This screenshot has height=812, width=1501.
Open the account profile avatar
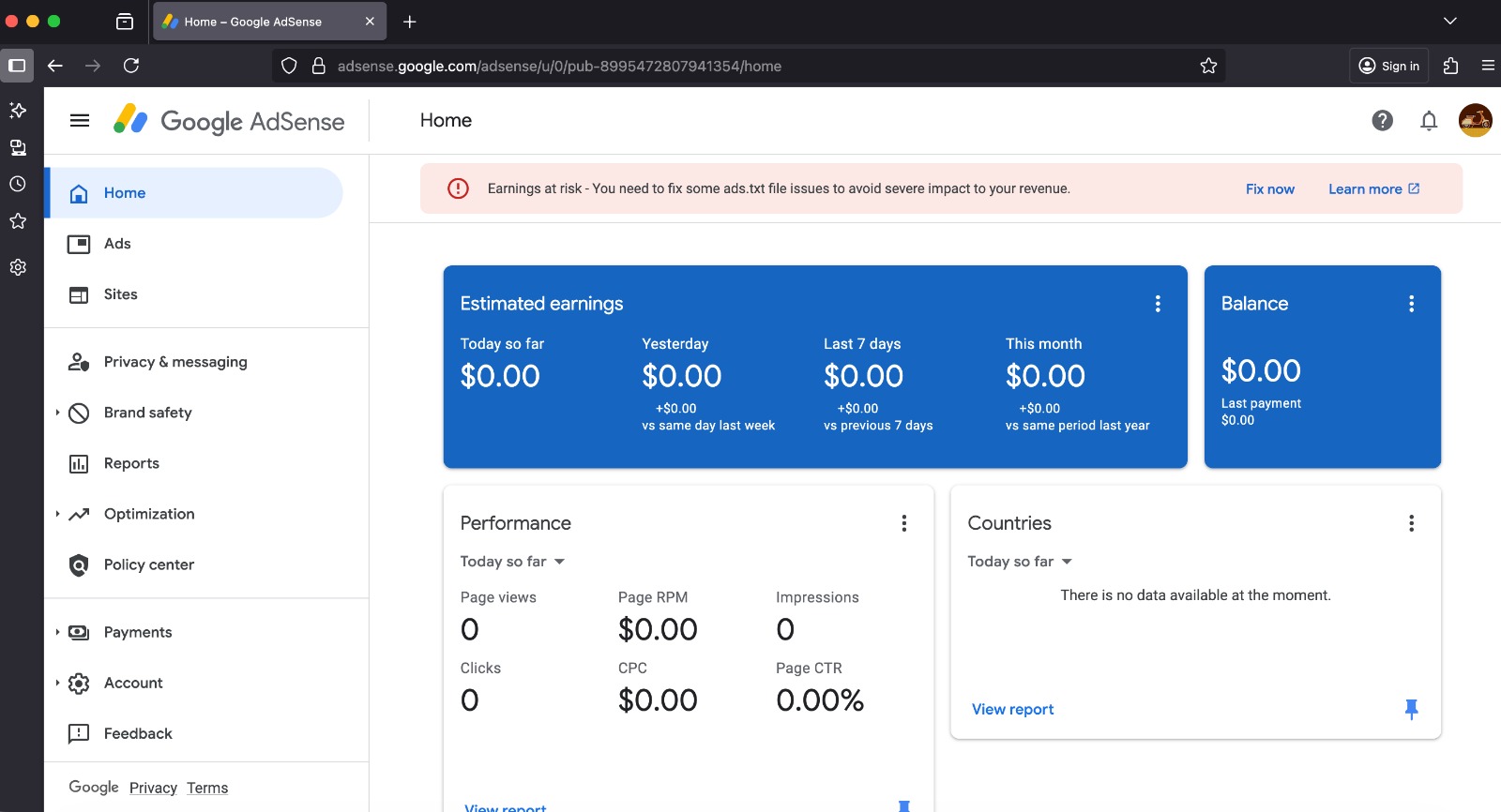click(1475, 120)
